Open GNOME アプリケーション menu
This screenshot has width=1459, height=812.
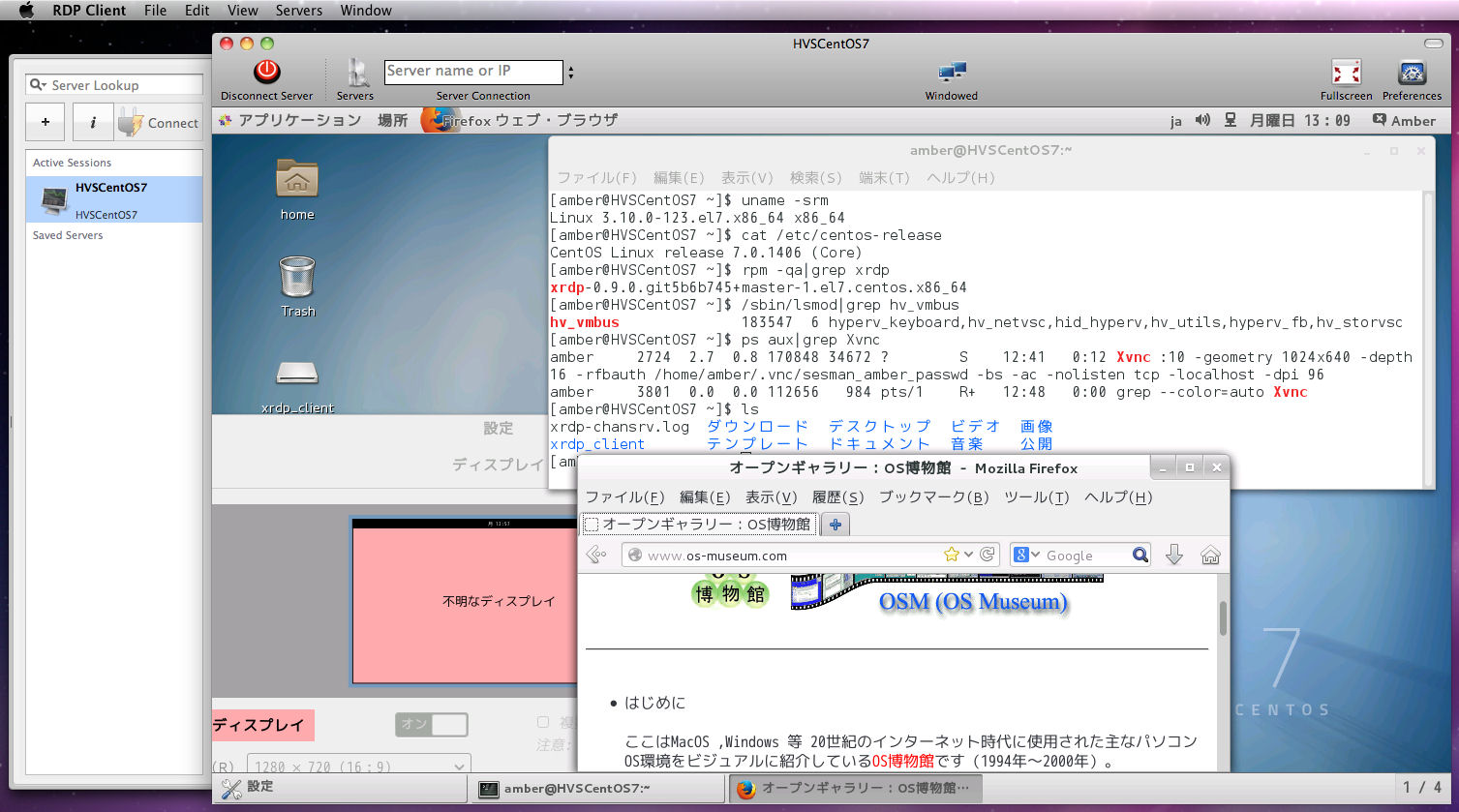pyautogui.click(x=299, y=120)
